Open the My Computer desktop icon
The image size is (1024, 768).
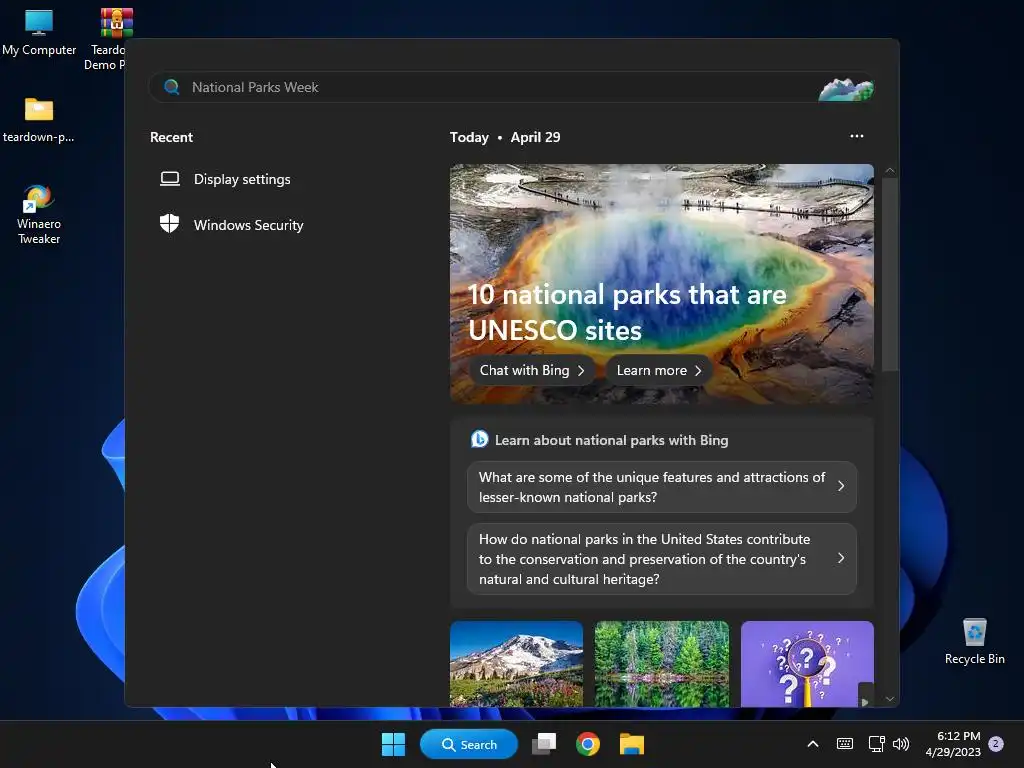click(39, 32)
